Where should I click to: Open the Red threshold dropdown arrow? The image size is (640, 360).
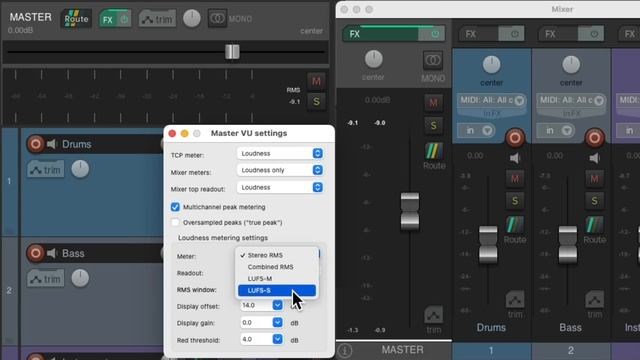point(277,339)
